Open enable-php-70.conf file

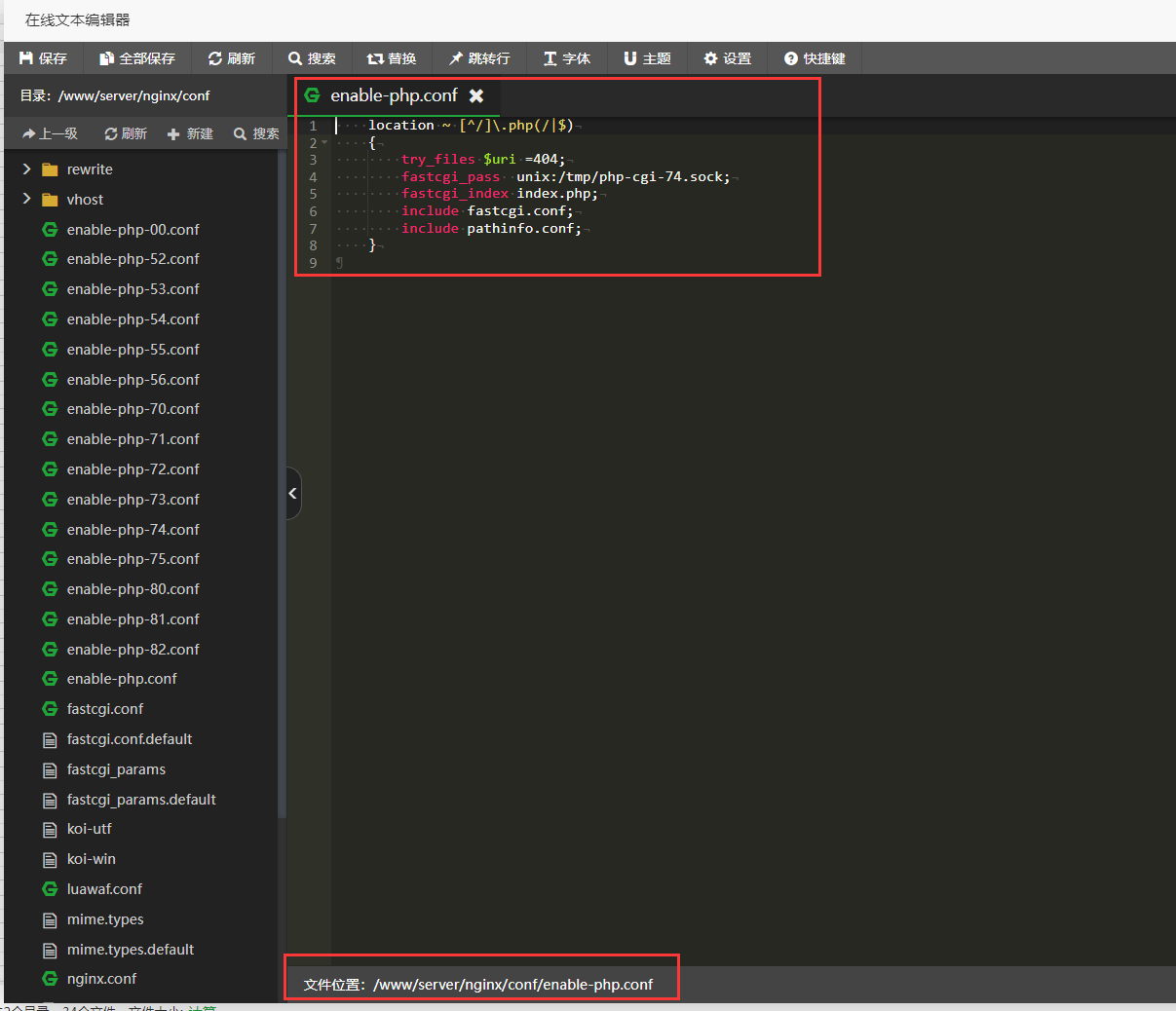(x=133, y=409)
